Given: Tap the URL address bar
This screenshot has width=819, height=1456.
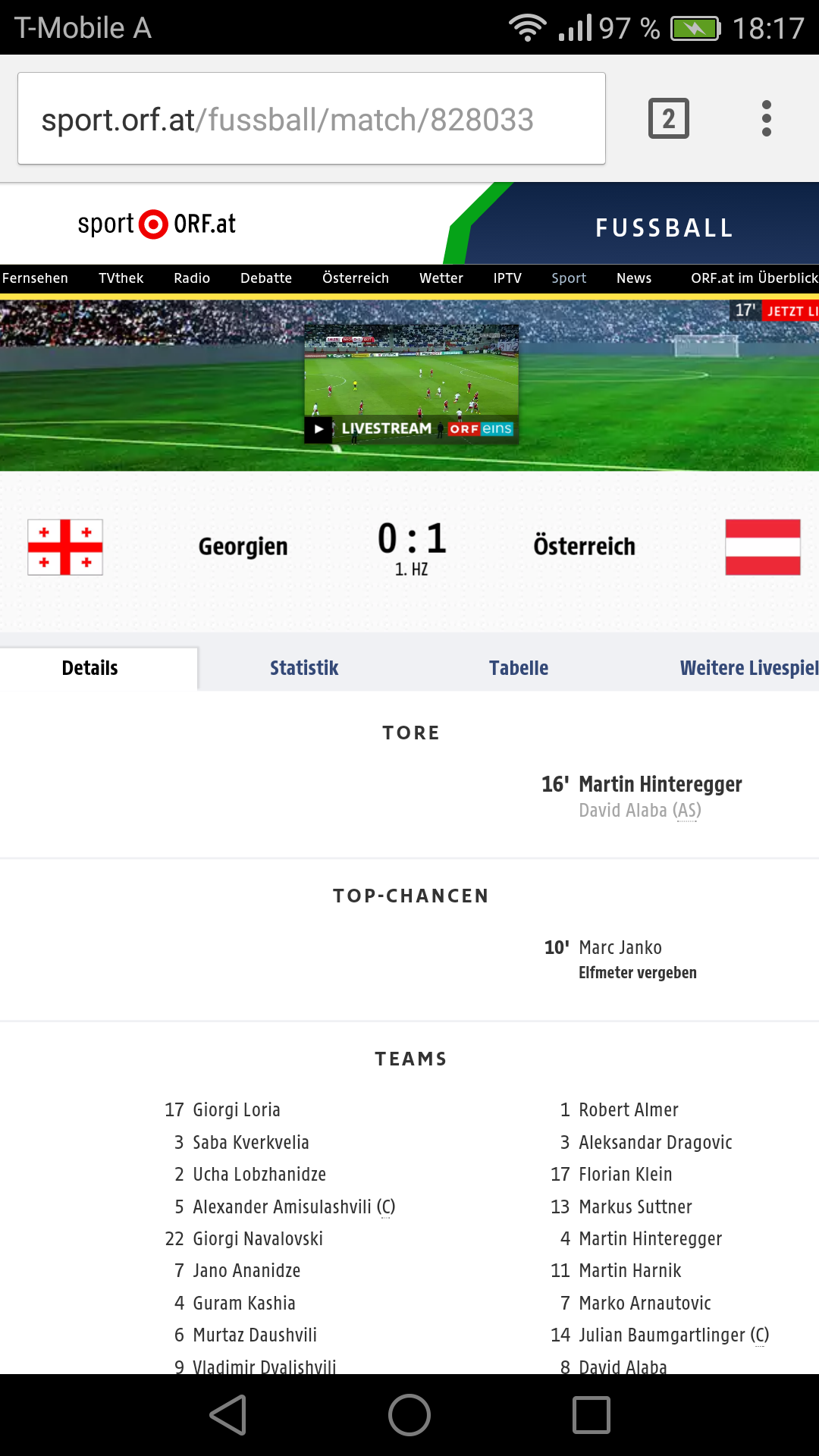Looking at the screenshot, I should pos(312,118).
